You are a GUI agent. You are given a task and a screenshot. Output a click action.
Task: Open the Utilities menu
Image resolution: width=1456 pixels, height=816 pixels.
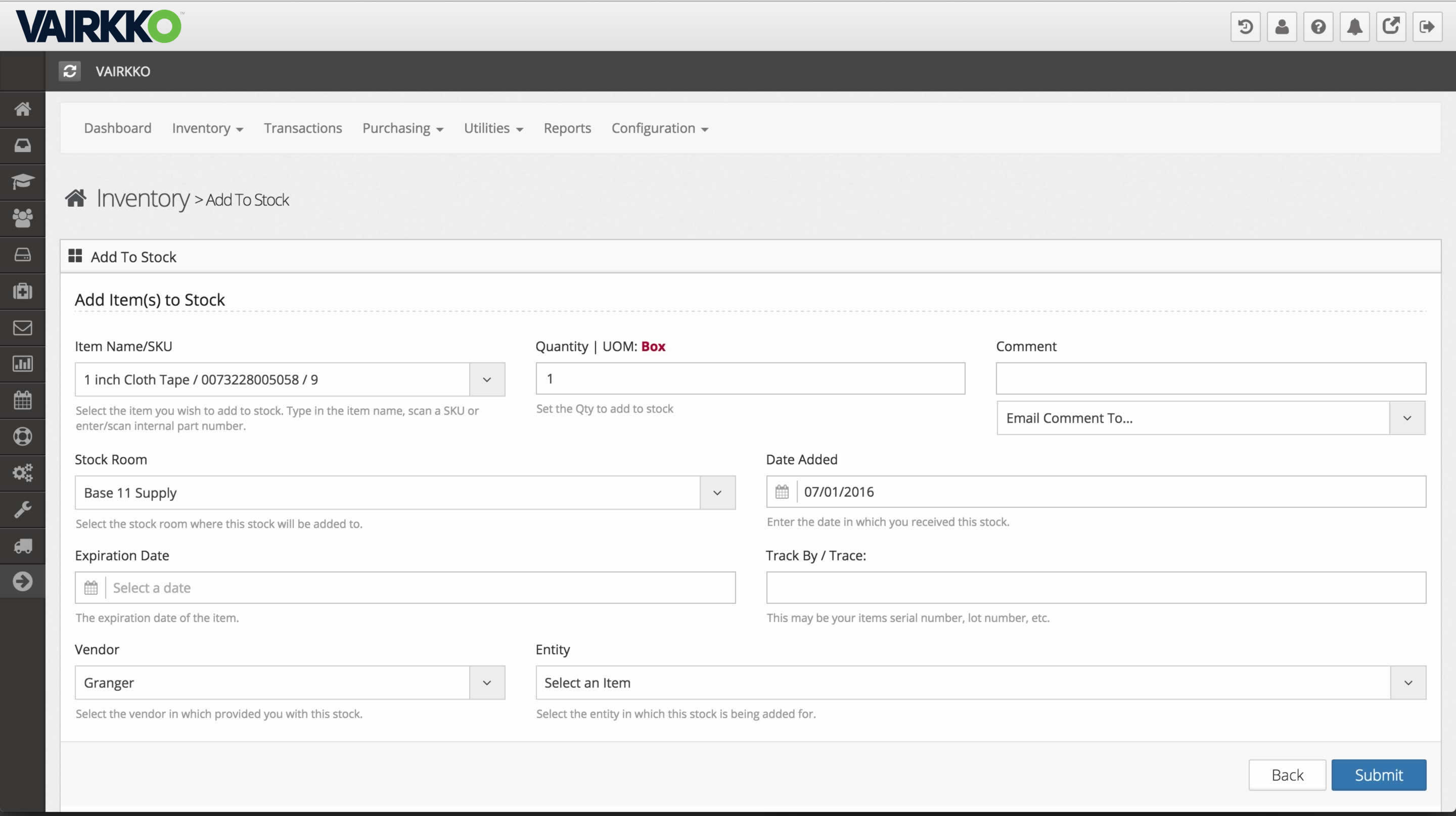(x=493, y=128)
